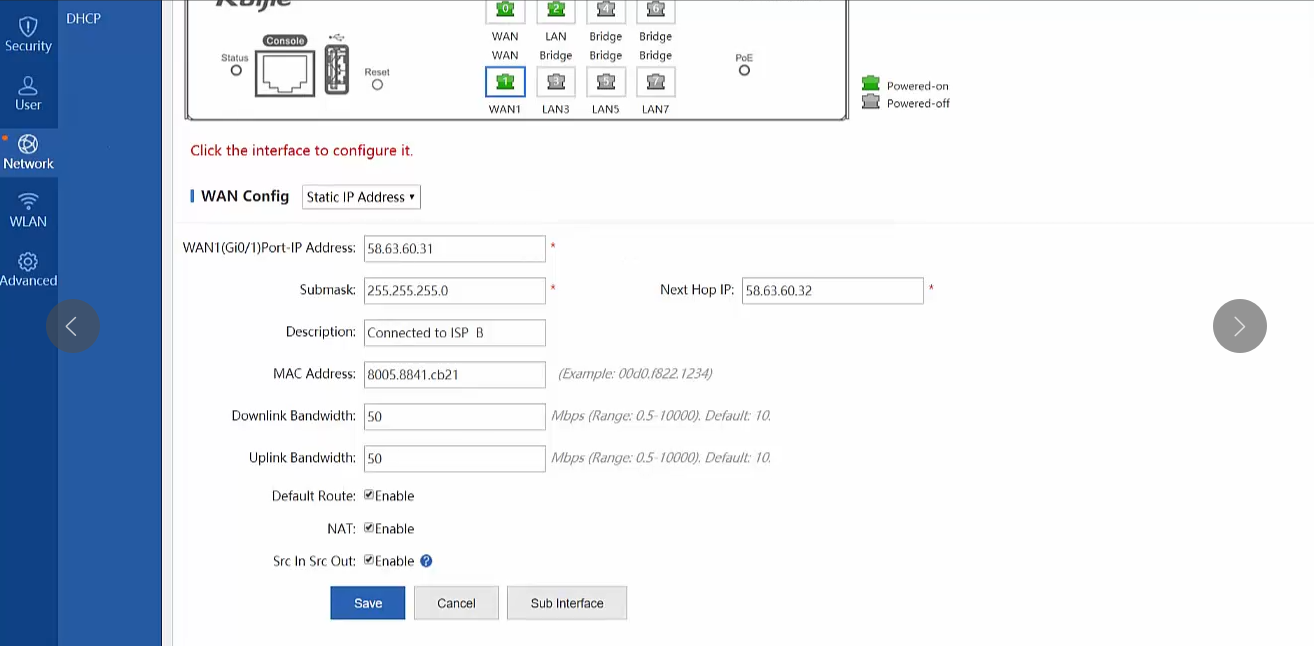Click the Uplink Bandwidth field

point(455,458)
